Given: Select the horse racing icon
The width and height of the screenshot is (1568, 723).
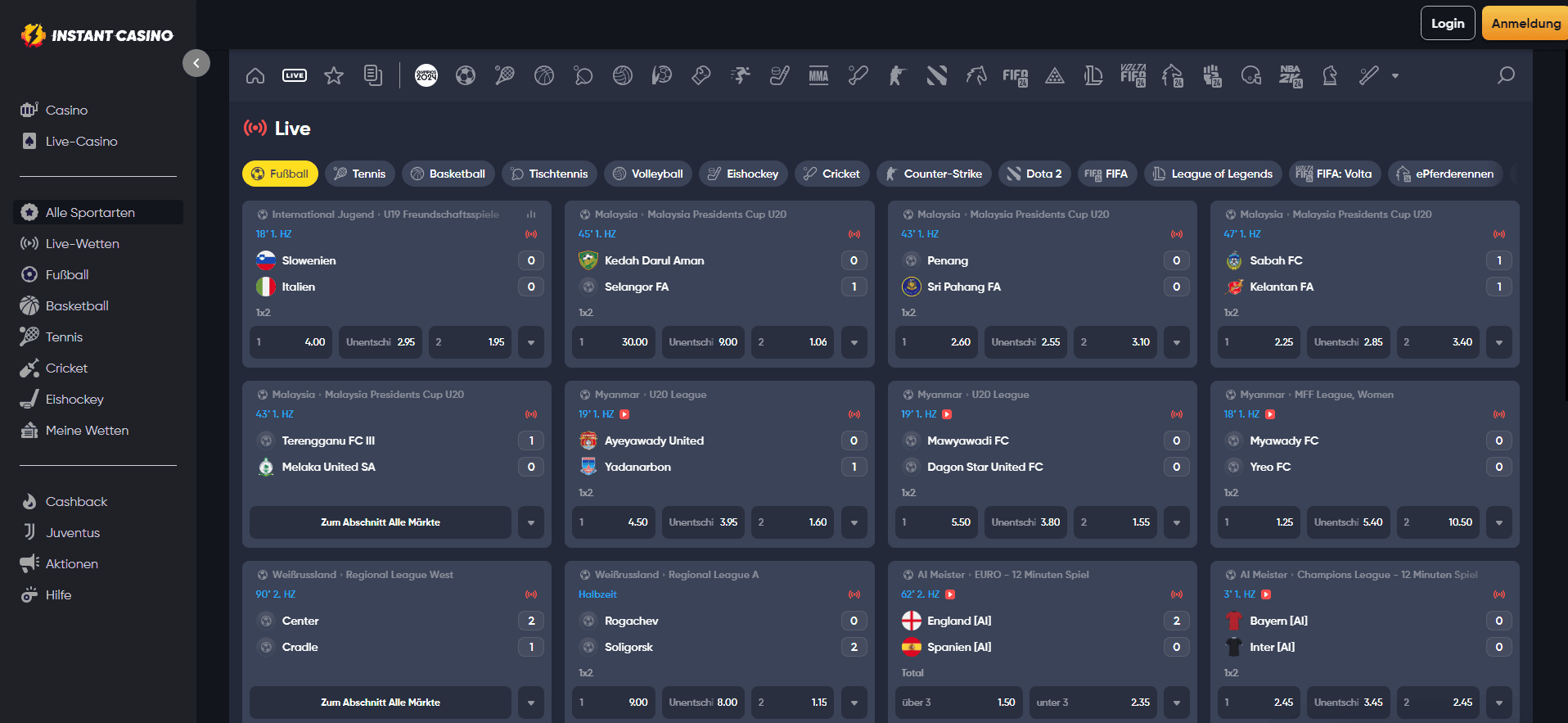Looking at the screenshot, I should 976,76.
